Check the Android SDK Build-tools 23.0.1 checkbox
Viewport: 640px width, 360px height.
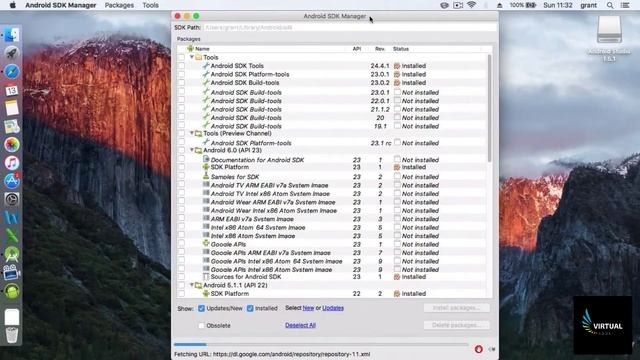point(181,92)
